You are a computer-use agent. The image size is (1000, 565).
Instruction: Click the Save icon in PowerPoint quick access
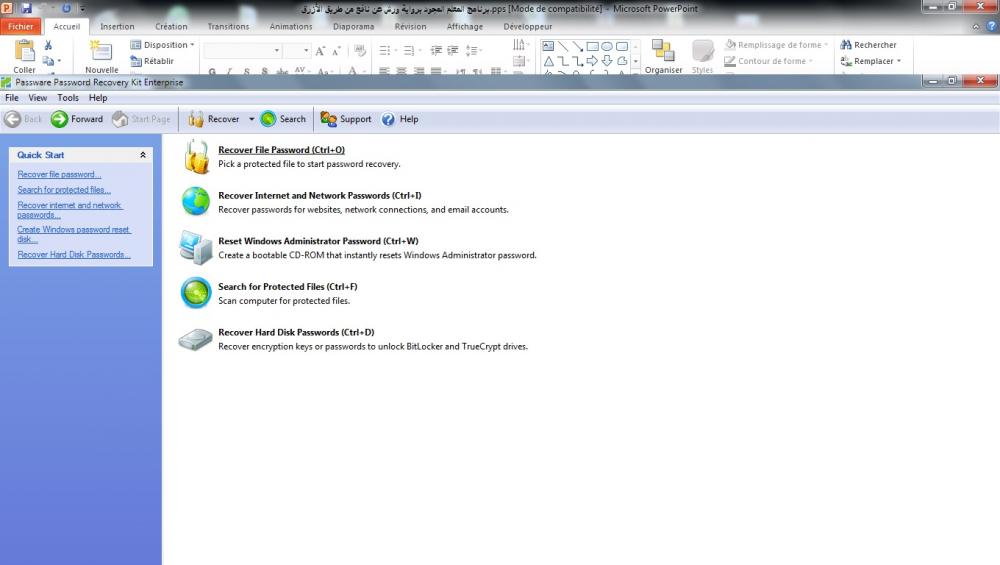point(26,8)
